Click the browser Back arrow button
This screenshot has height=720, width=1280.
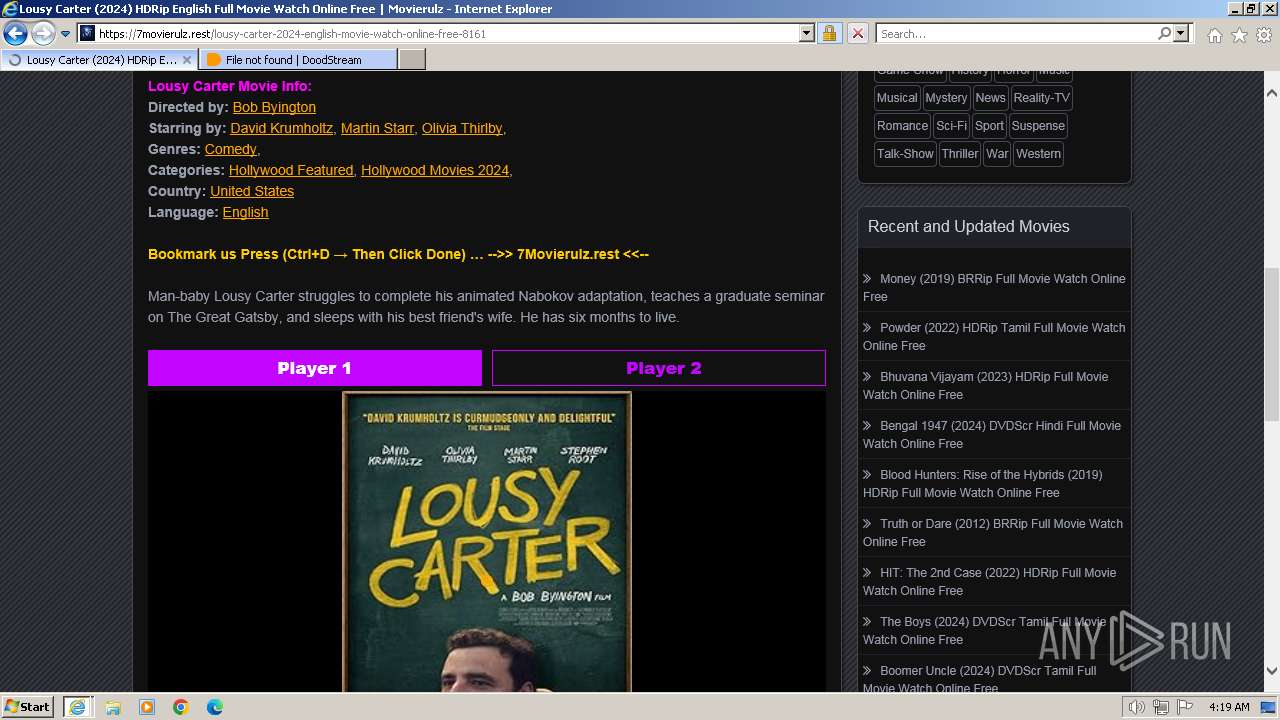15,34
